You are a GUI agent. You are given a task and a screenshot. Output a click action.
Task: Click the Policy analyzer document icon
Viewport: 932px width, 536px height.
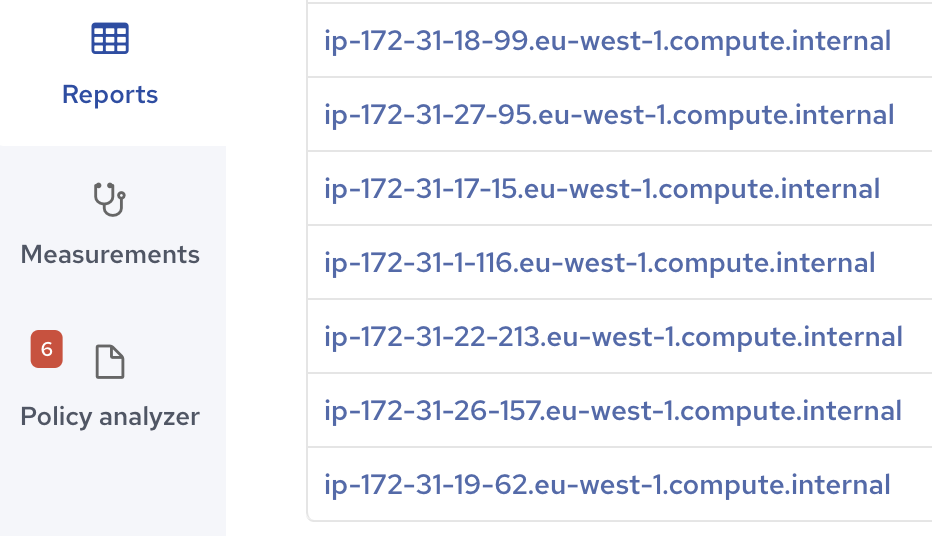110,361
